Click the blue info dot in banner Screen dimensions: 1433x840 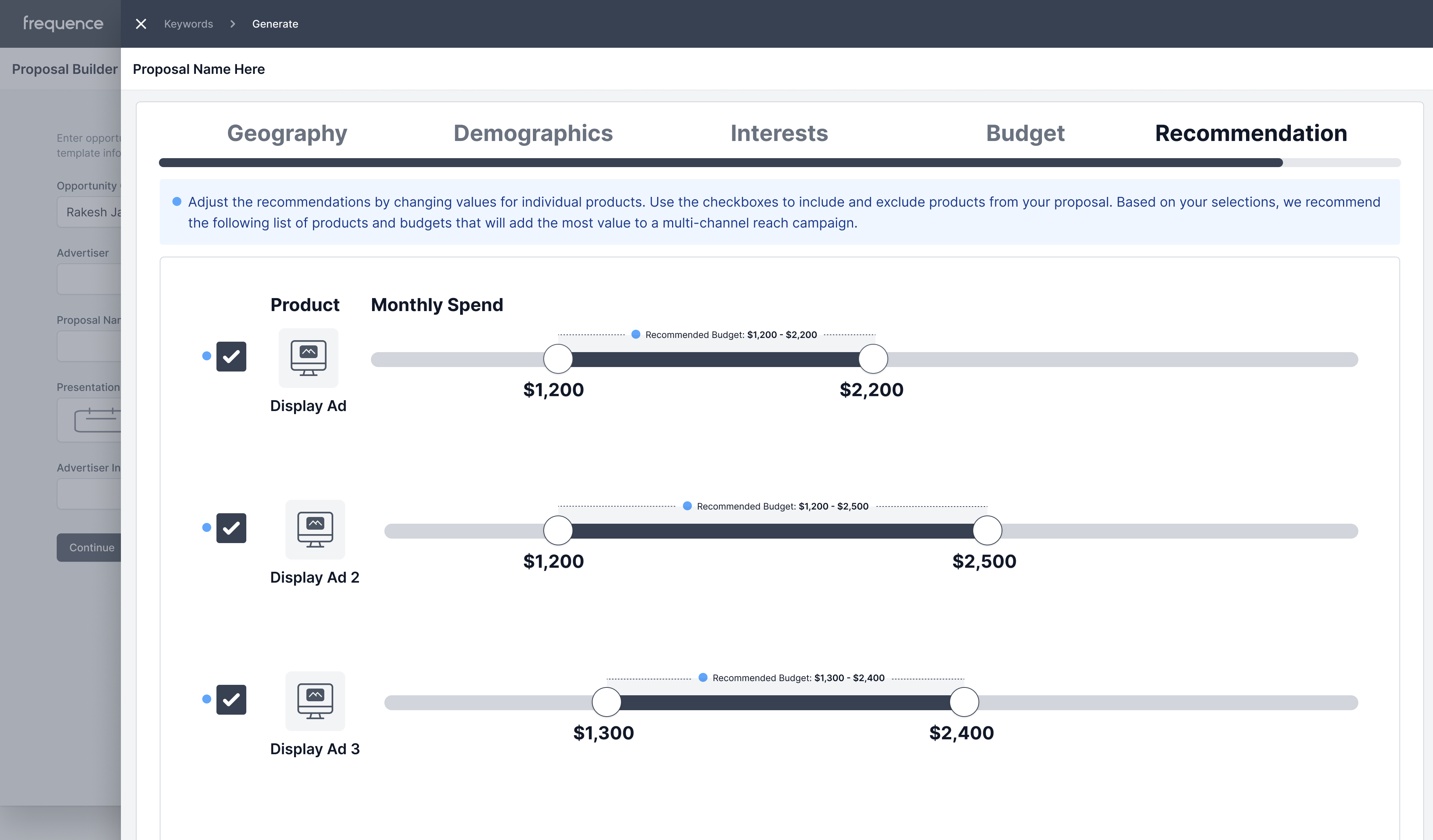pos(177,202)
